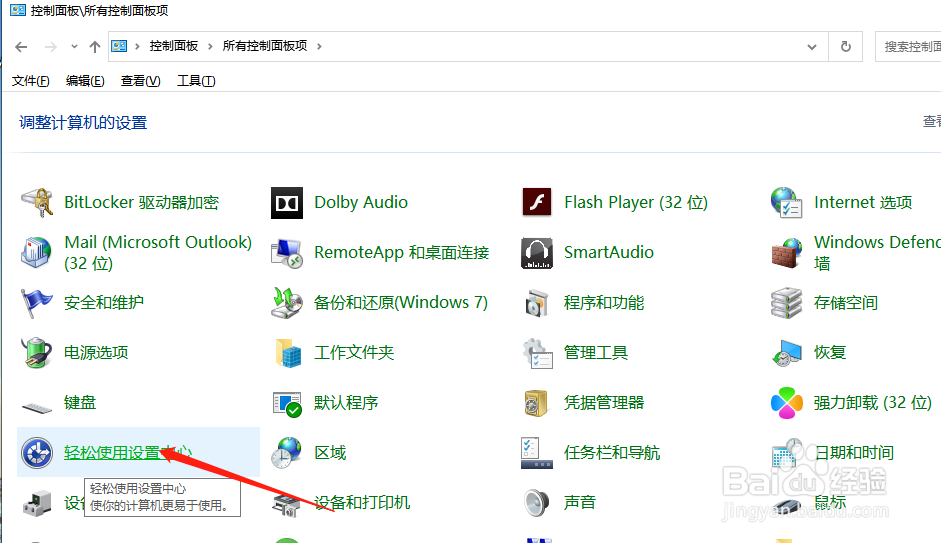Image resolution: width=941 pixels, height=543 pixels.
Task: Click the 管理工具 link text
Action: (596, 352)
